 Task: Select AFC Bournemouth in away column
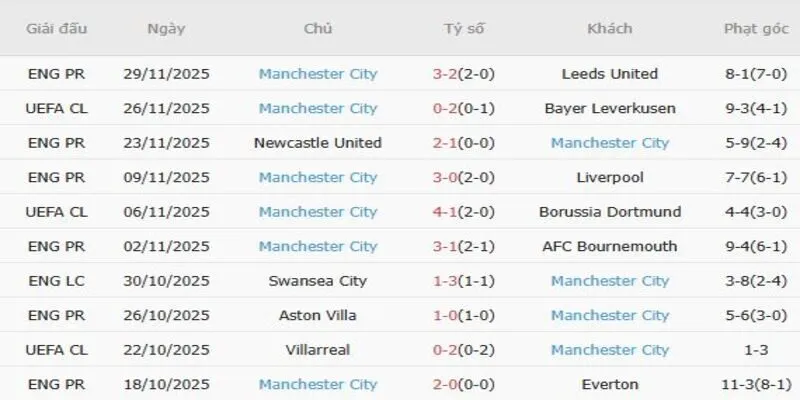coord(610,246)
